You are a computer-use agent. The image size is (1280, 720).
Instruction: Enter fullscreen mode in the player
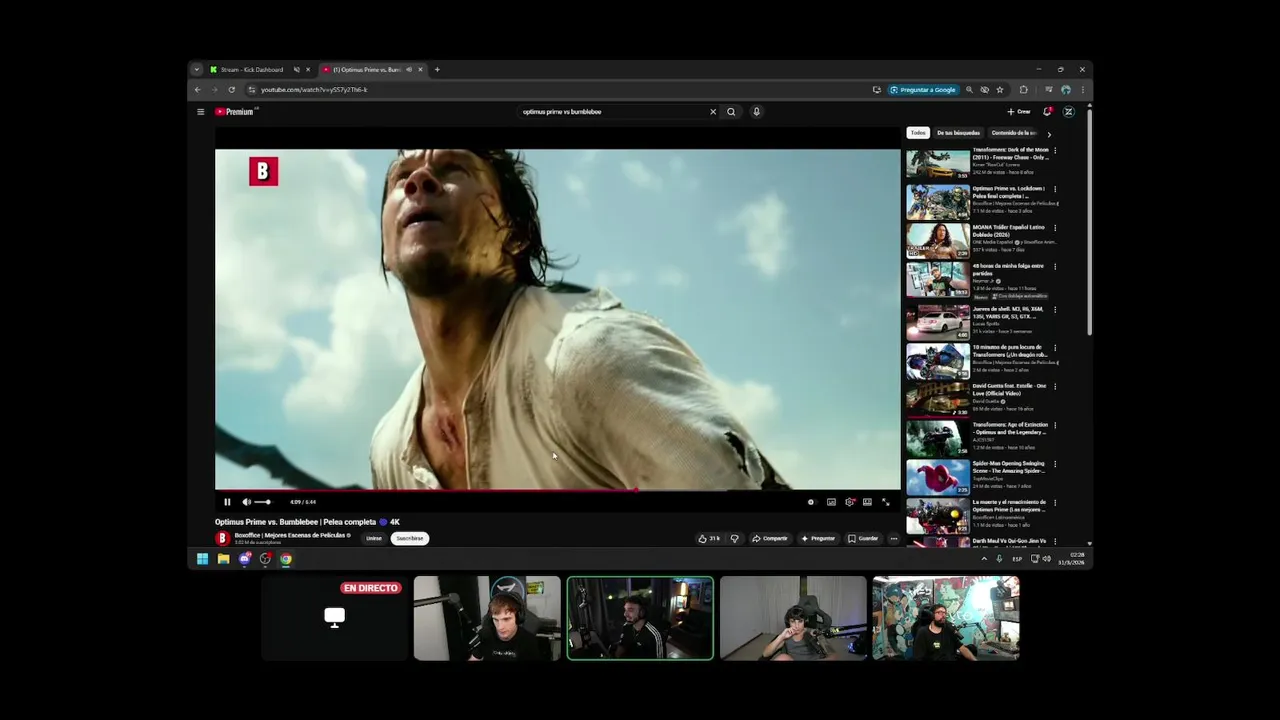coord(885,502)
